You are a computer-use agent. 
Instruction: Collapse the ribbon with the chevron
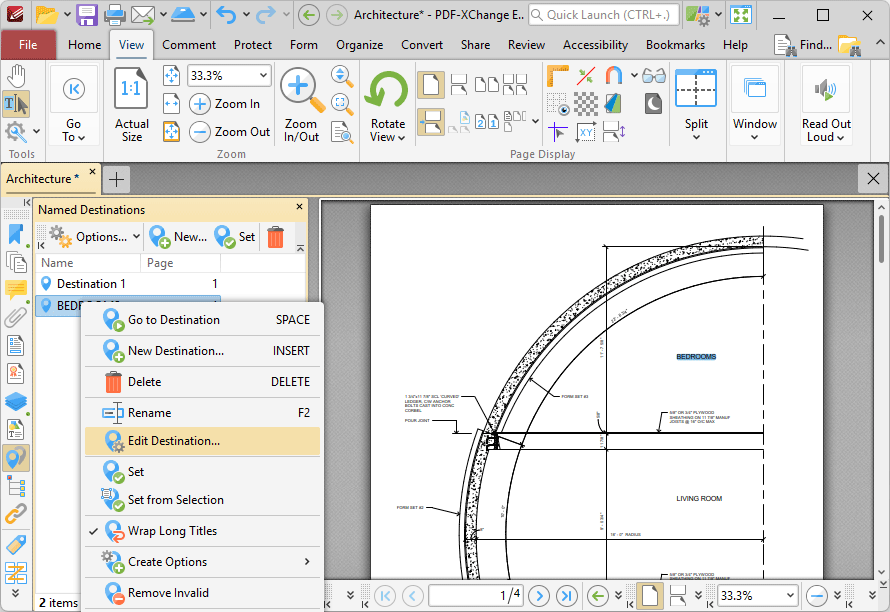(879, 43)
